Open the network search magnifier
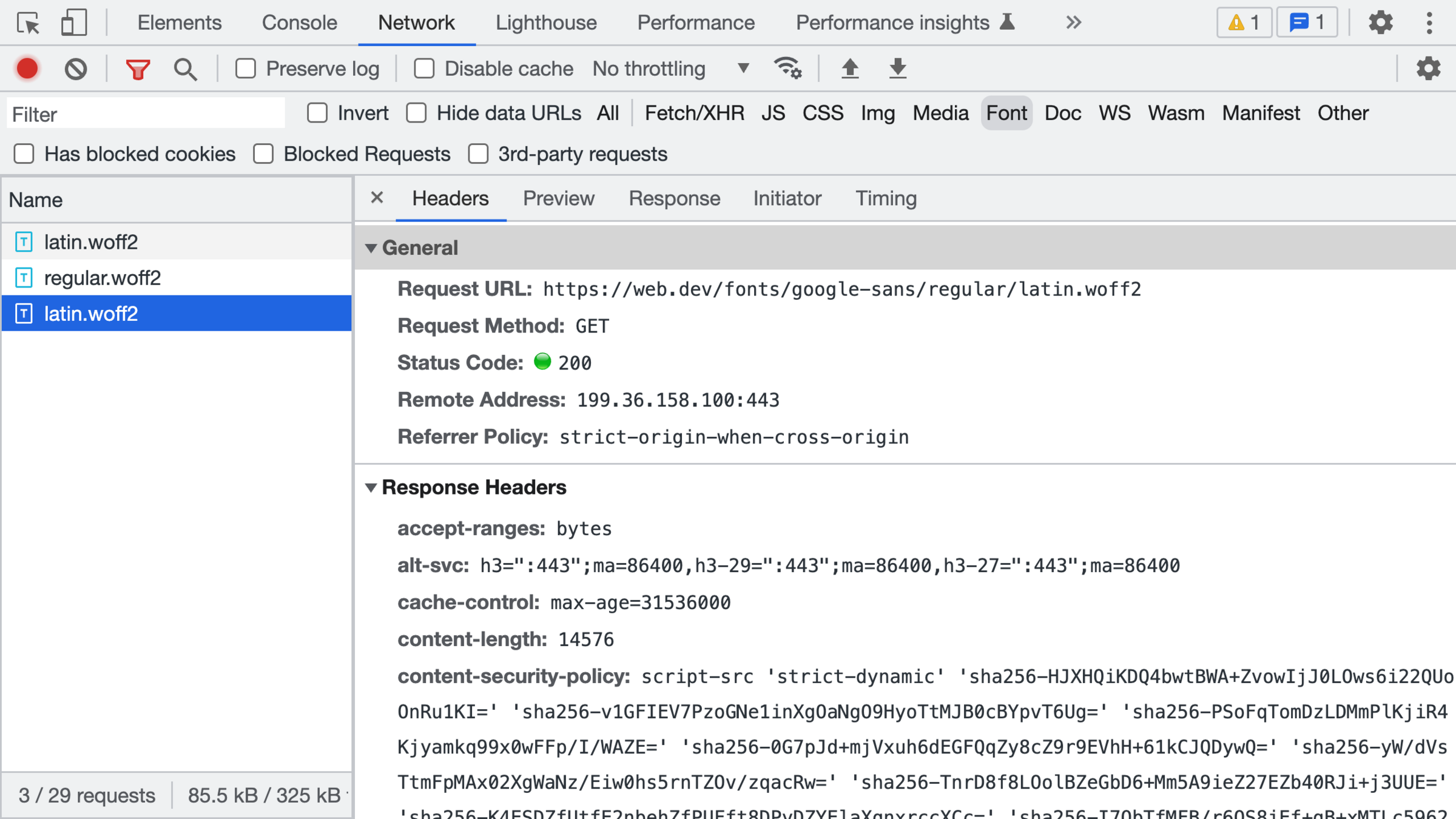 tap(185, 69)
